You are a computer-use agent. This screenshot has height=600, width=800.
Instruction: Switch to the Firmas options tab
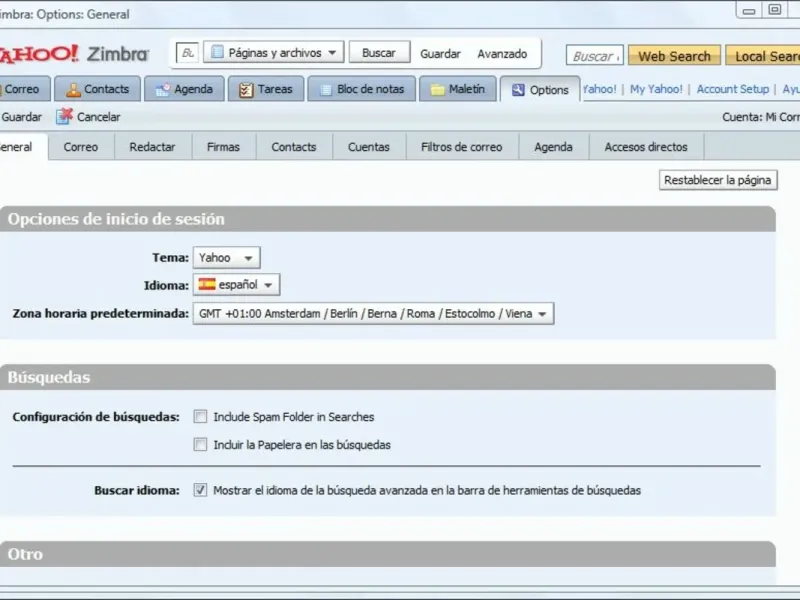coord(223,147)
